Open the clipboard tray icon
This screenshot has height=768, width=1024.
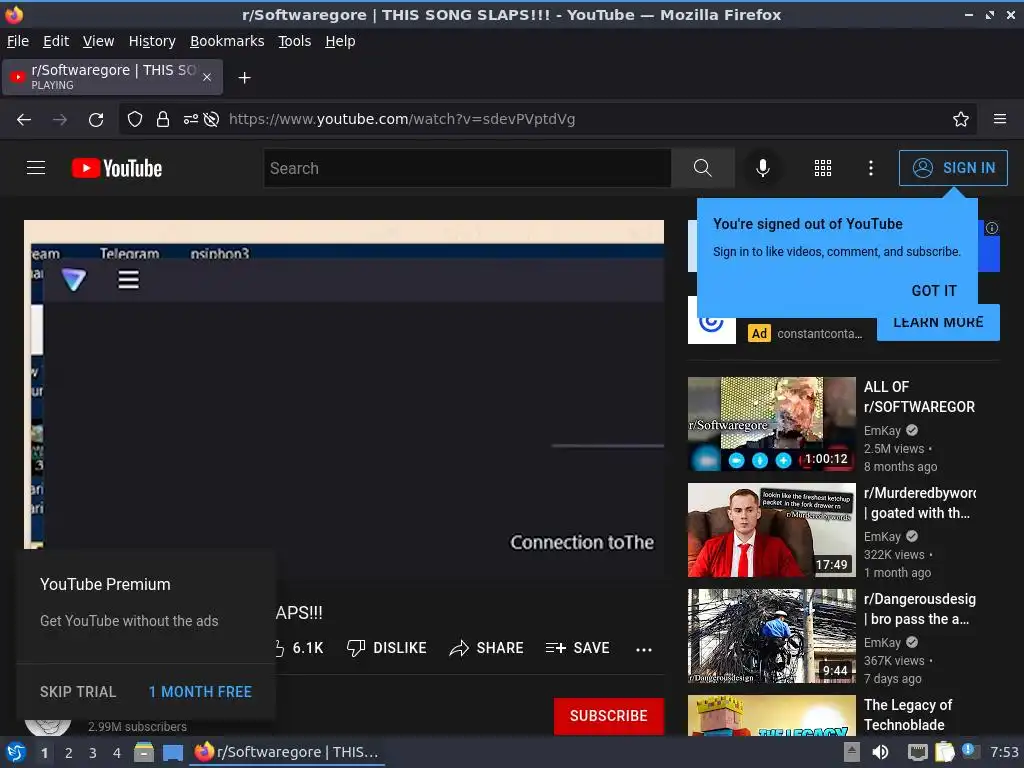944,752
